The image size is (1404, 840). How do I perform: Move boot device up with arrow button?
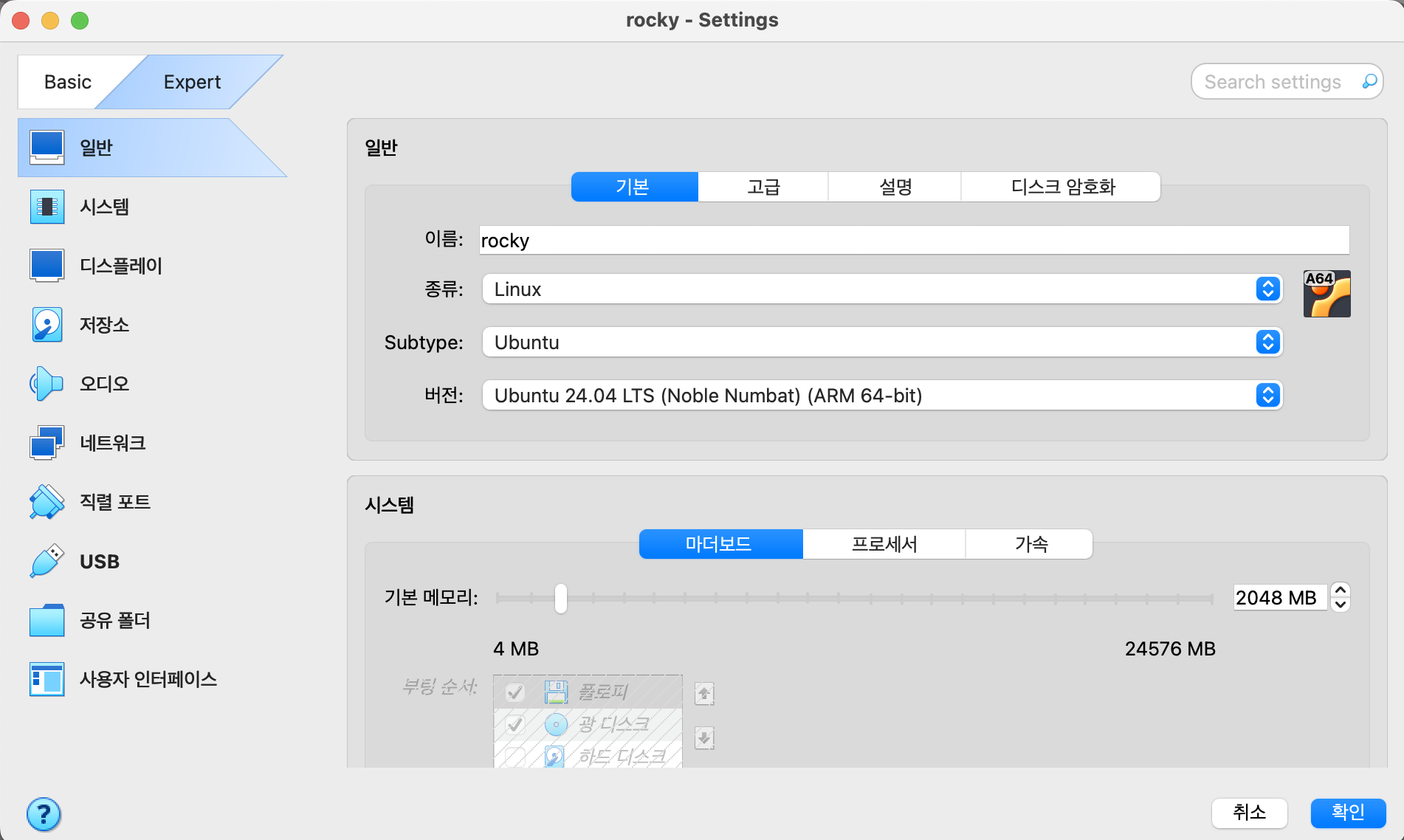704,693
